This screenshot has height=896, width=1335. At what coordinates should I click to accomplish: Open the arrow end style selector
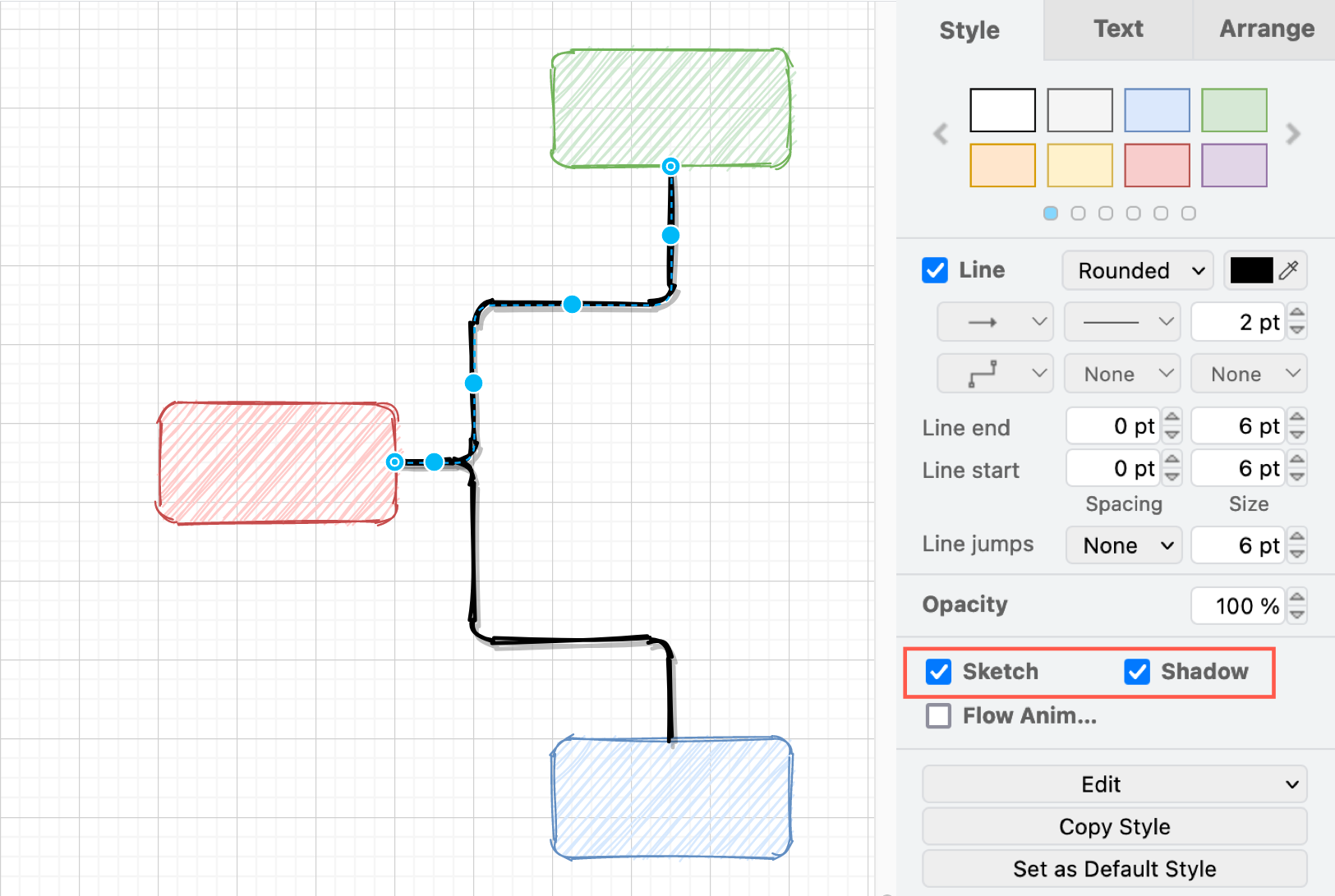pos(995,321)
